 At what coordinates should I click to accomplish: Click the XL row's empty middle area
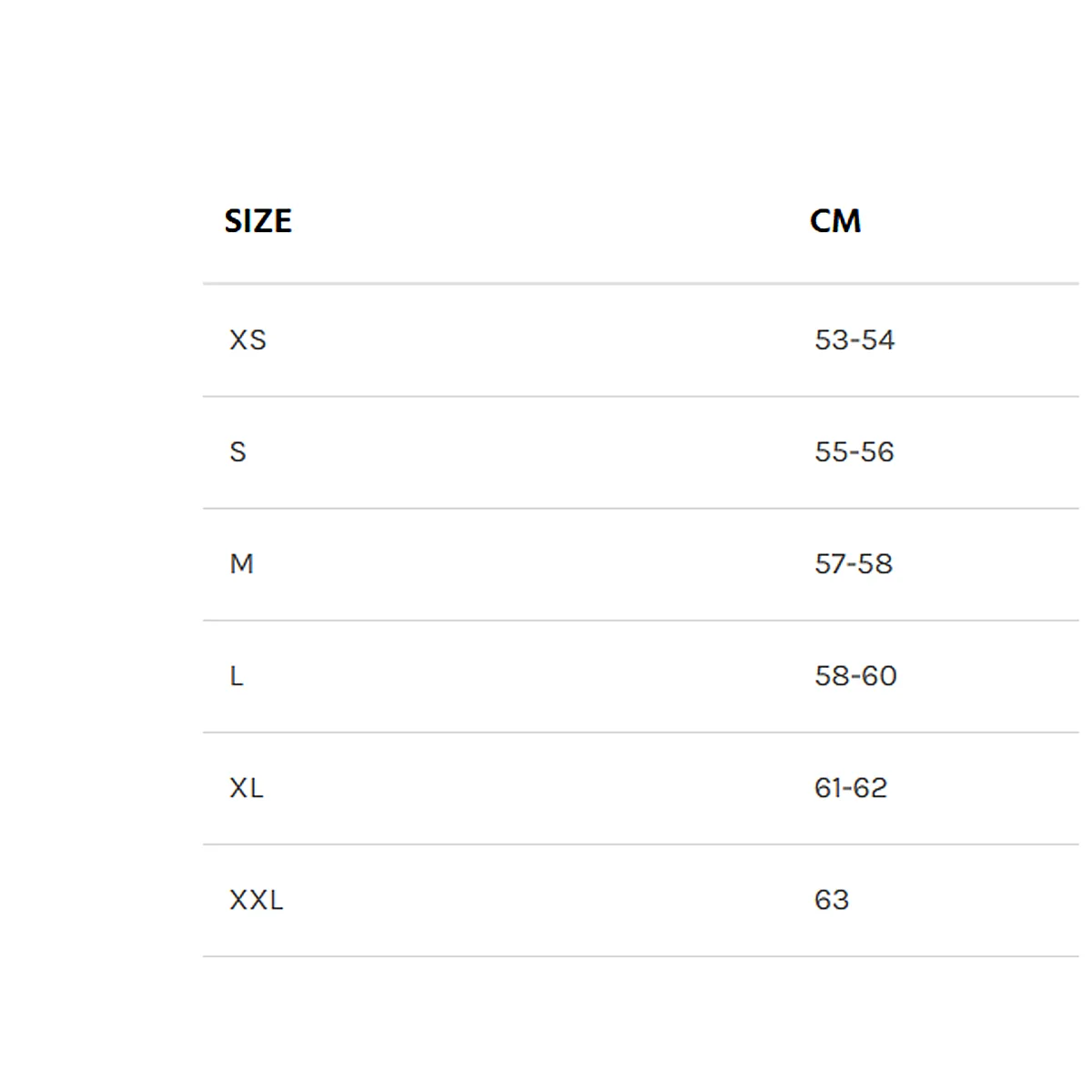coord(539,787)
